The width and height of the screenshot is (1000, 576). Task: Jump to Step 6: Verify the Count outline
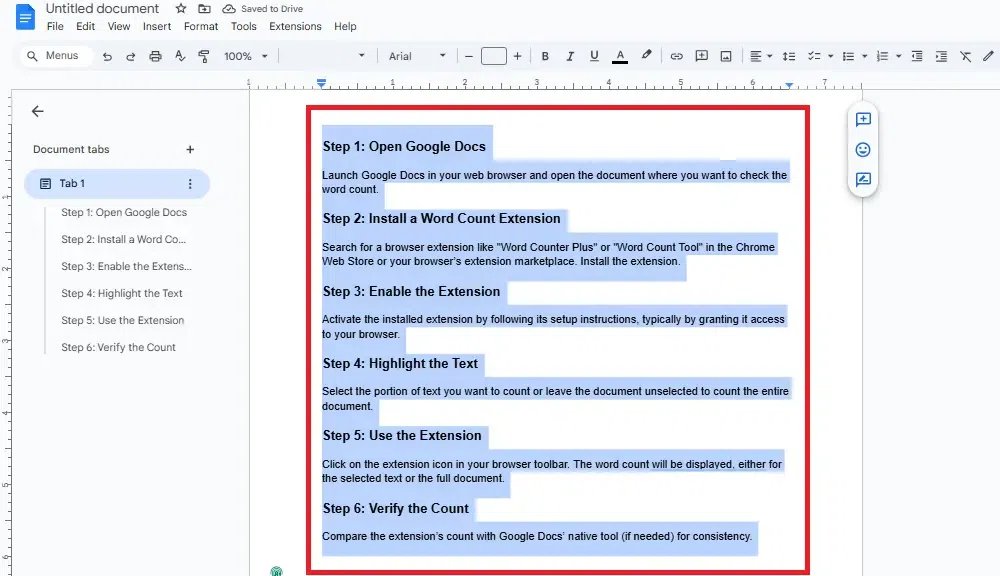point(119,347)
